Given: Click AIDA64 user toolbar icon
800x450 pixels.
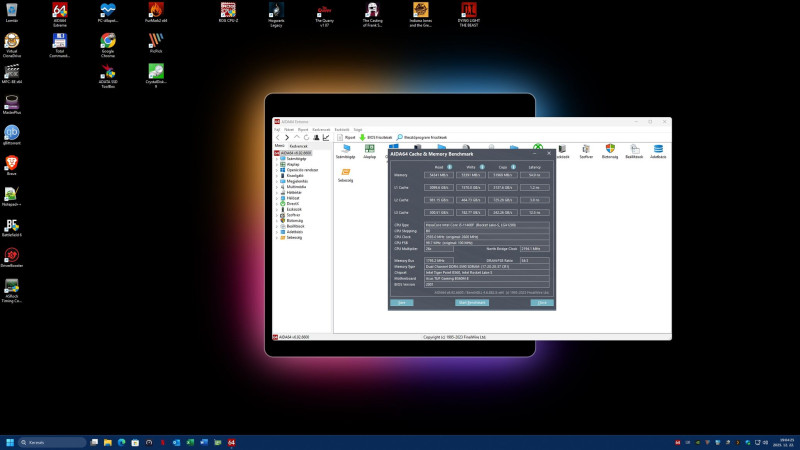Looking at the screenshot, I should [x=316, y=138].
